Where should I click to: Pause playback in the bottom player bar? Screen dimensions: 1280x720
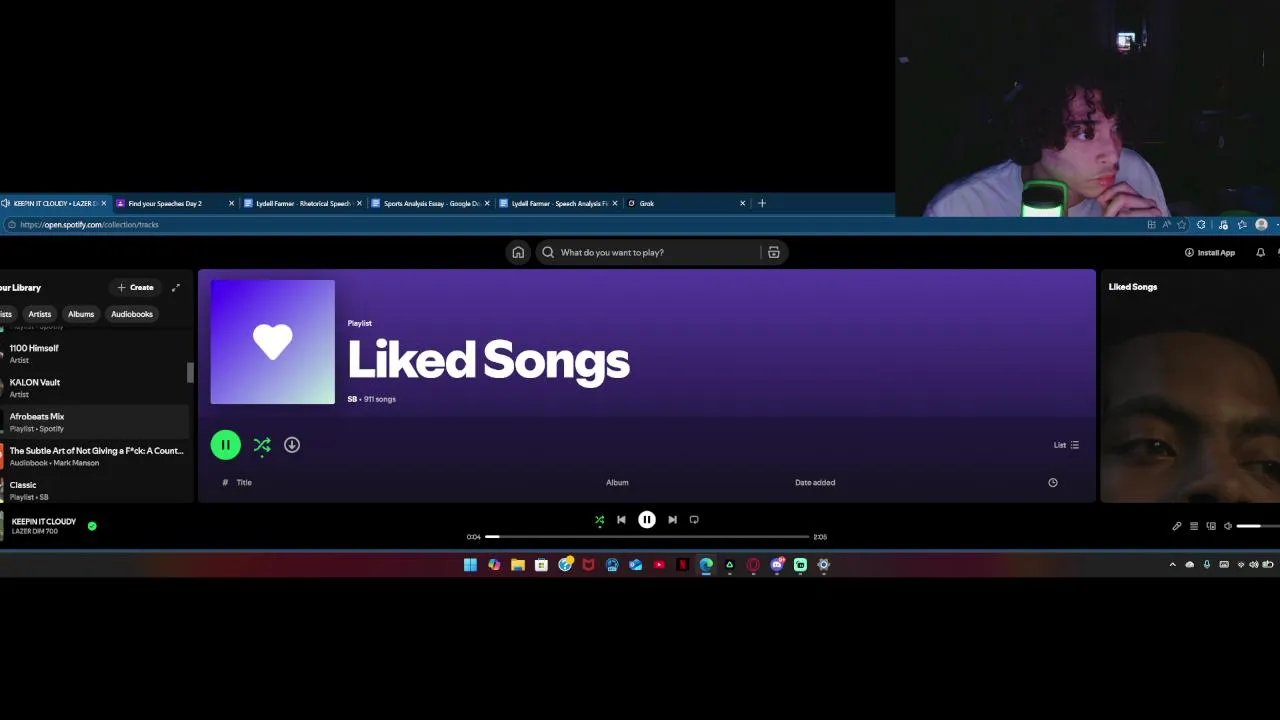647,520
